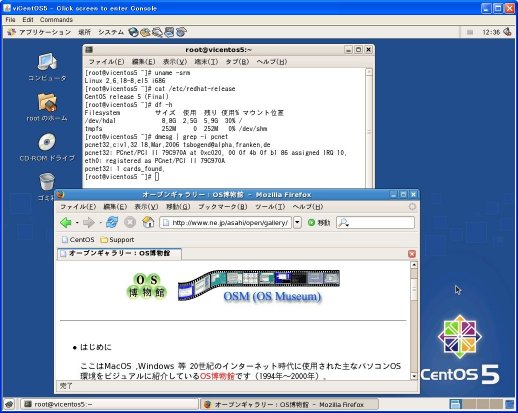This screenshot has height=413, width=518.
Task: Open viCentOS5 console File menu
Action: point(11,20)
